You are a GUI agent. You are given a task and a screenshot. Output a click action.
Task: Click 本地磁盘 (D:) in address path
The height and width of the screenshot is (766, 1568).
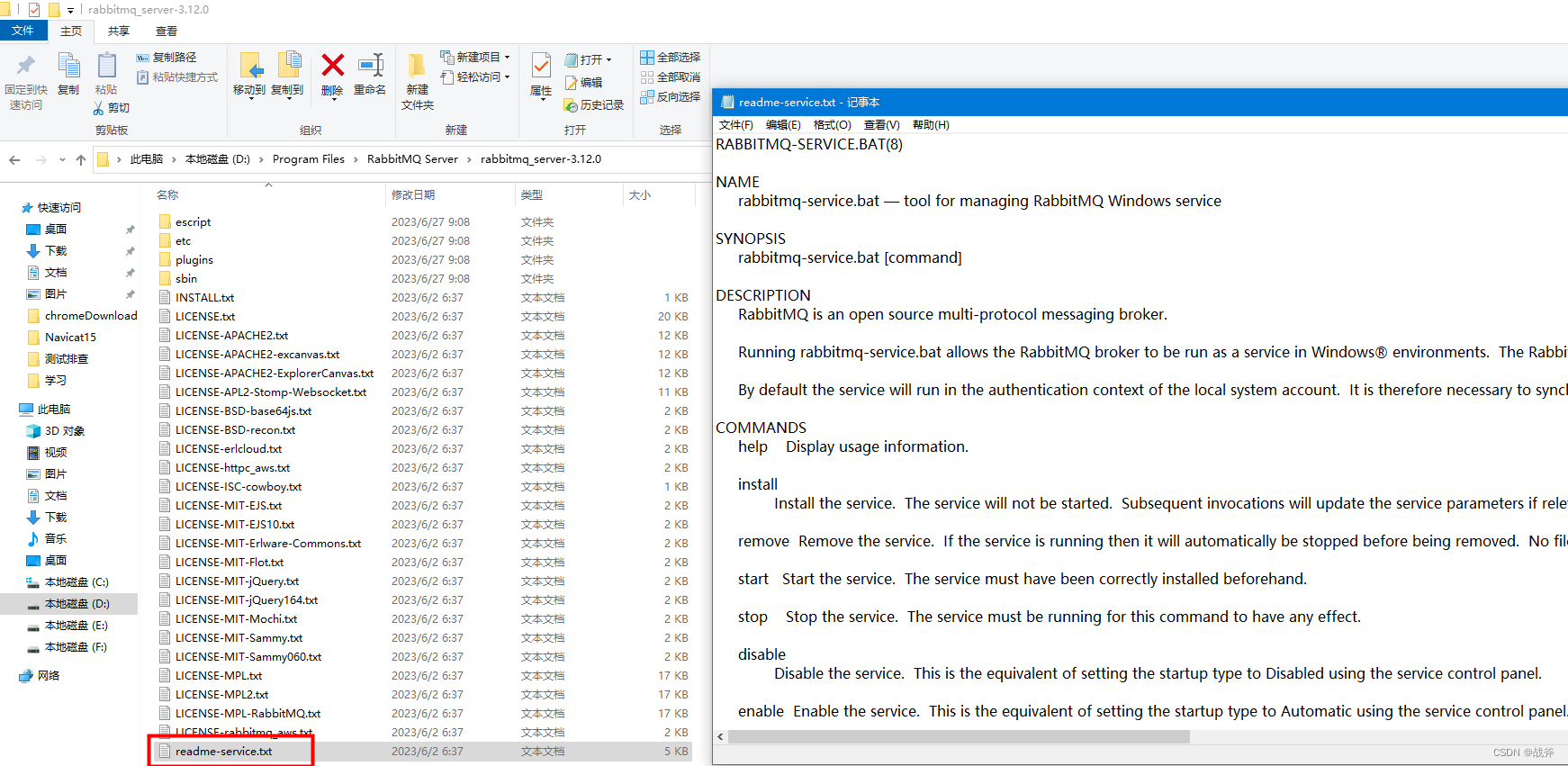tap(218, 159)
